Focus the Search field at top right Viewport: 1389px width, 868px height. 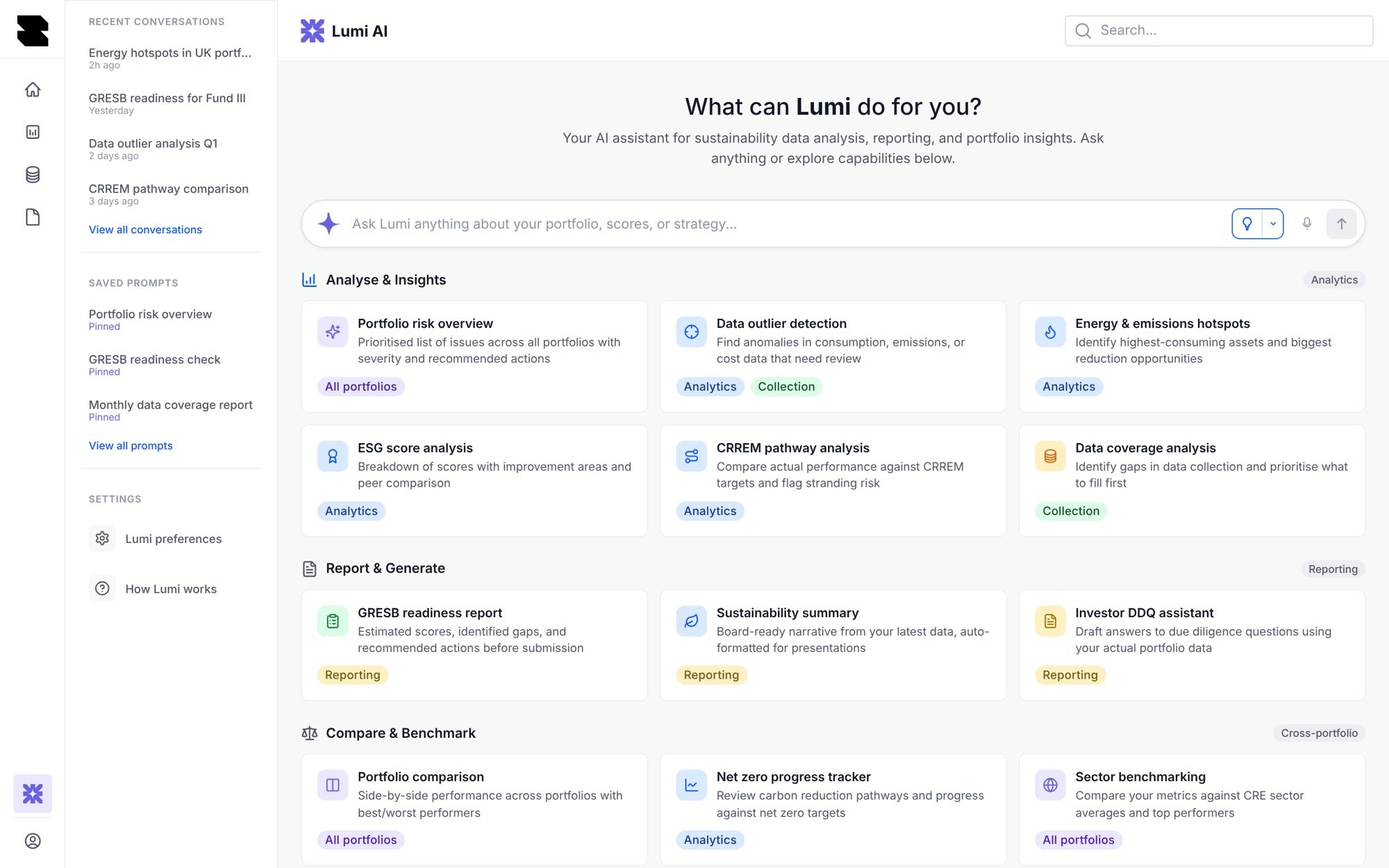pos(1218,31)
